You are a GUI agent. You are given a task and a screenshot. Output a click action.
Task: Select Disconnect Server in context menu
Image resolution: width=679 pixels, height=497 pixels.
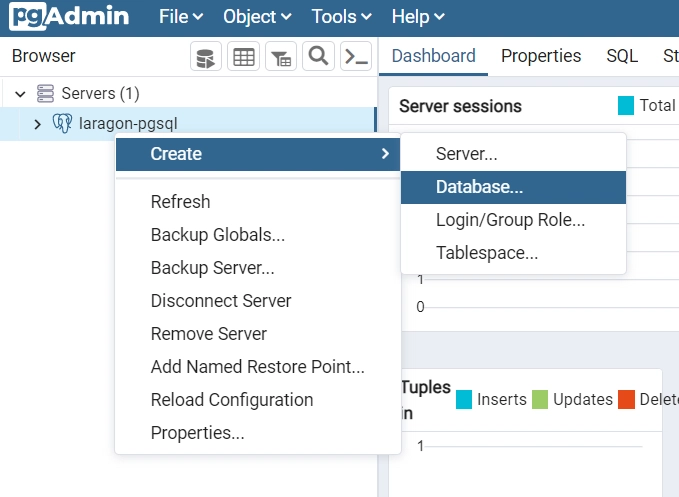click(258, 300)
